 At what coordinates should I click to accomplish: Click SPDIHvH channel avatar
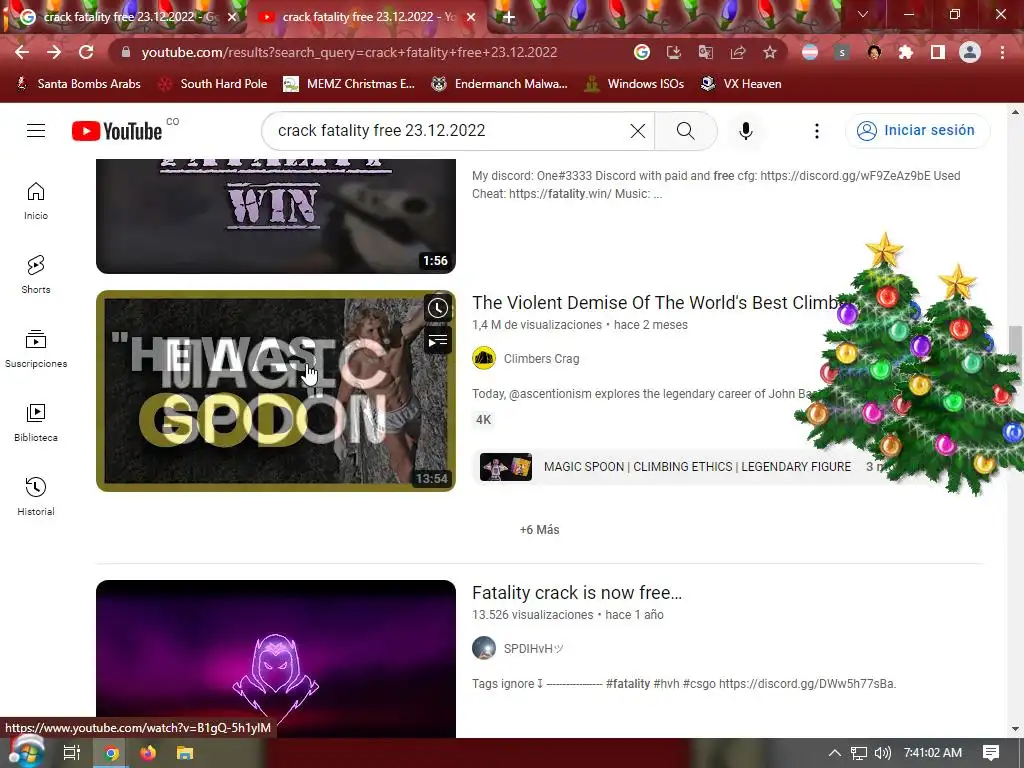click(x=484, y=648)
